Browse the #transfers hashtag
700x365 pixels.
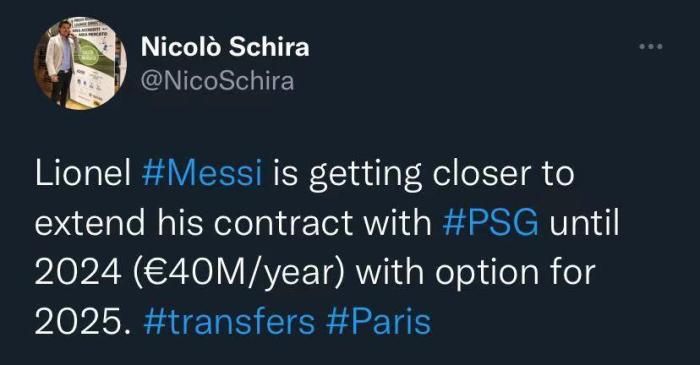pyautogui.click(x=229, y=321)
